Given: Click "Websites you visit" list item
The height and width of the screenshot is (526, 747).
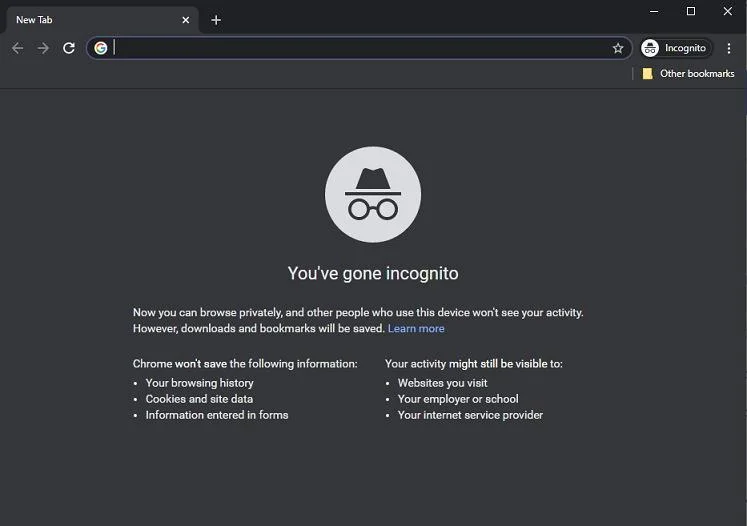Looking at the screenshot, I should [x=443, y=383].
